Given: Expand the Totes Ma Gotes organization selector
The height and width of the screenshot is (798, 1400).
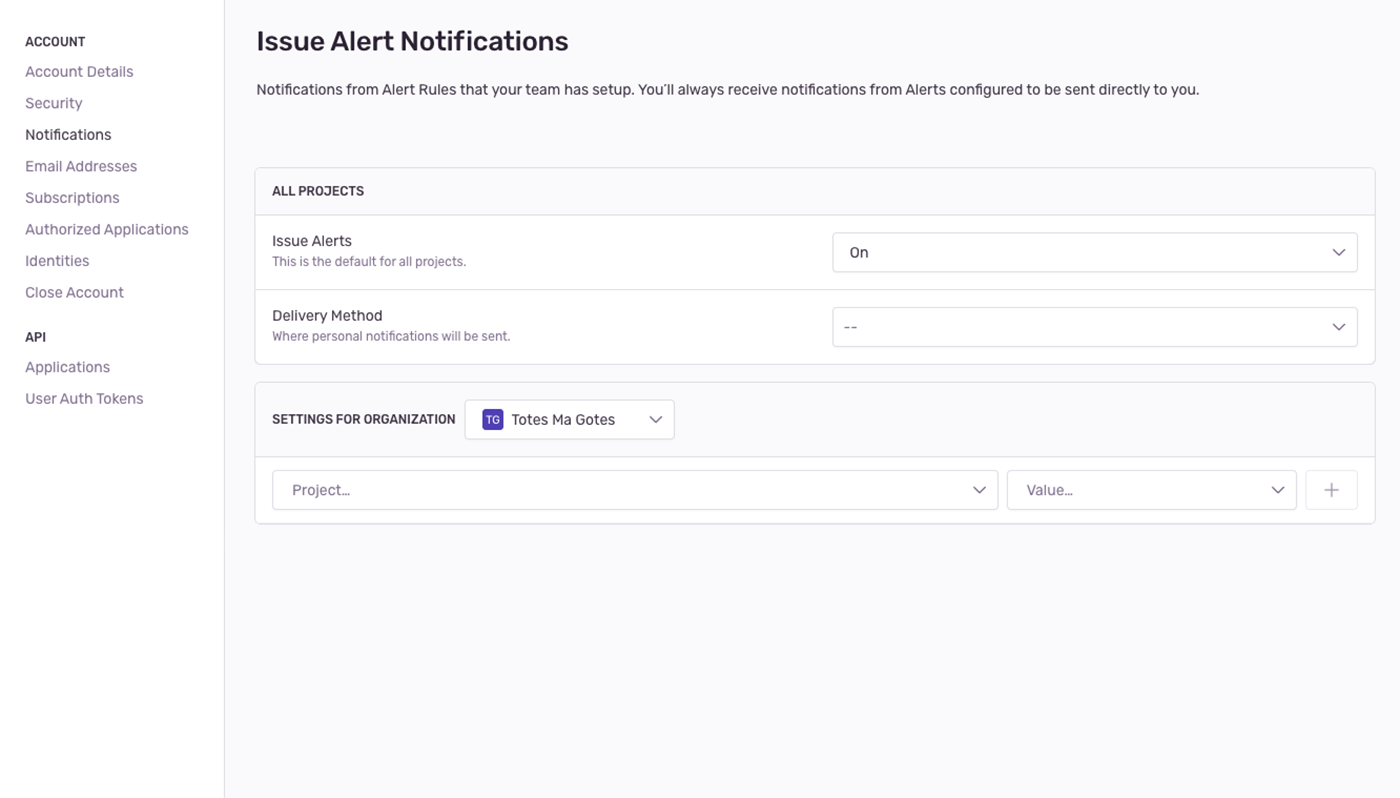Looking at the screenshot, I should (x=568, y=419).
